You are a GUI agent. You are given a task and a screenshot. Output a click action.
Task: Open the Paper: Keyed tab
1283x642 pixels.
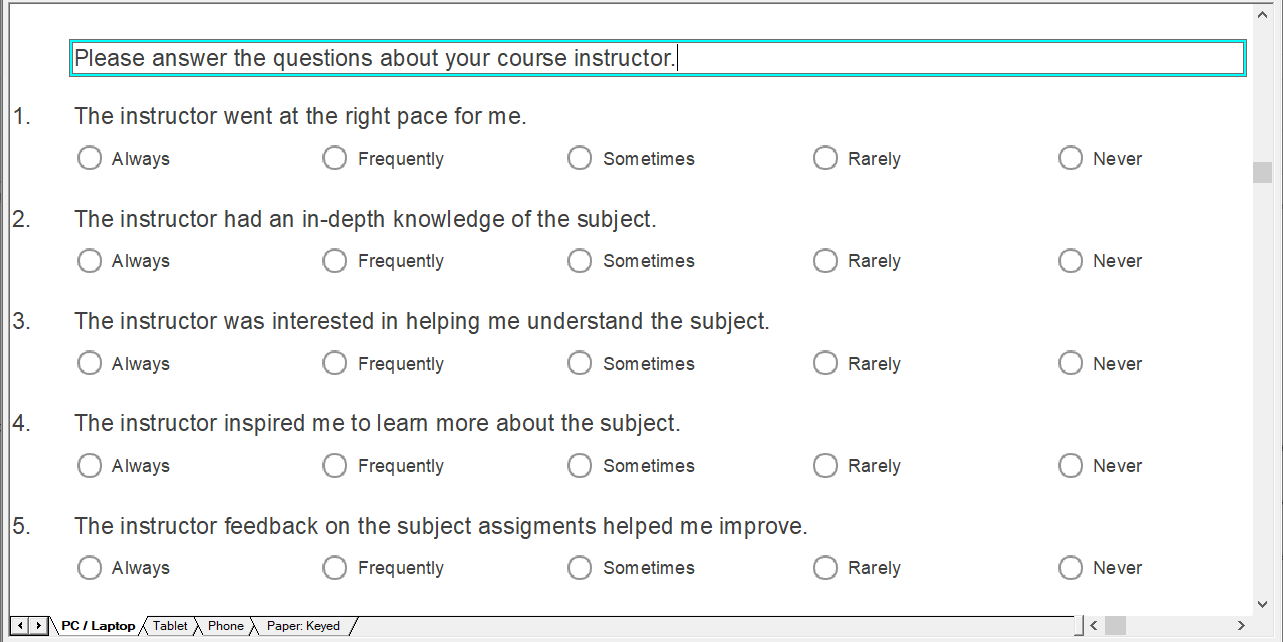[x=303, y=626]
